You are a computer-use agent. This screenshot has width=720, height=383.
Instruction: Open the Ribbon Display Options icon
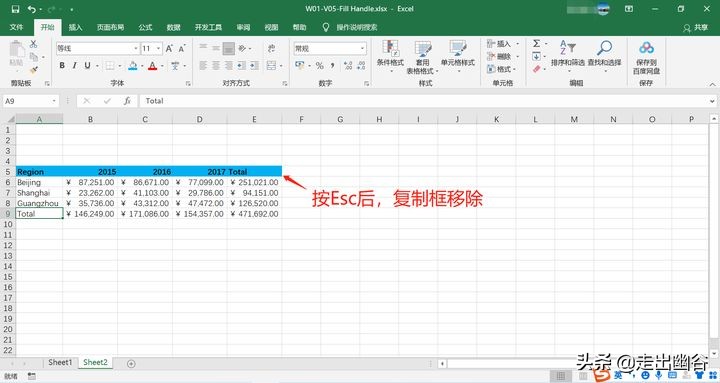629,9
